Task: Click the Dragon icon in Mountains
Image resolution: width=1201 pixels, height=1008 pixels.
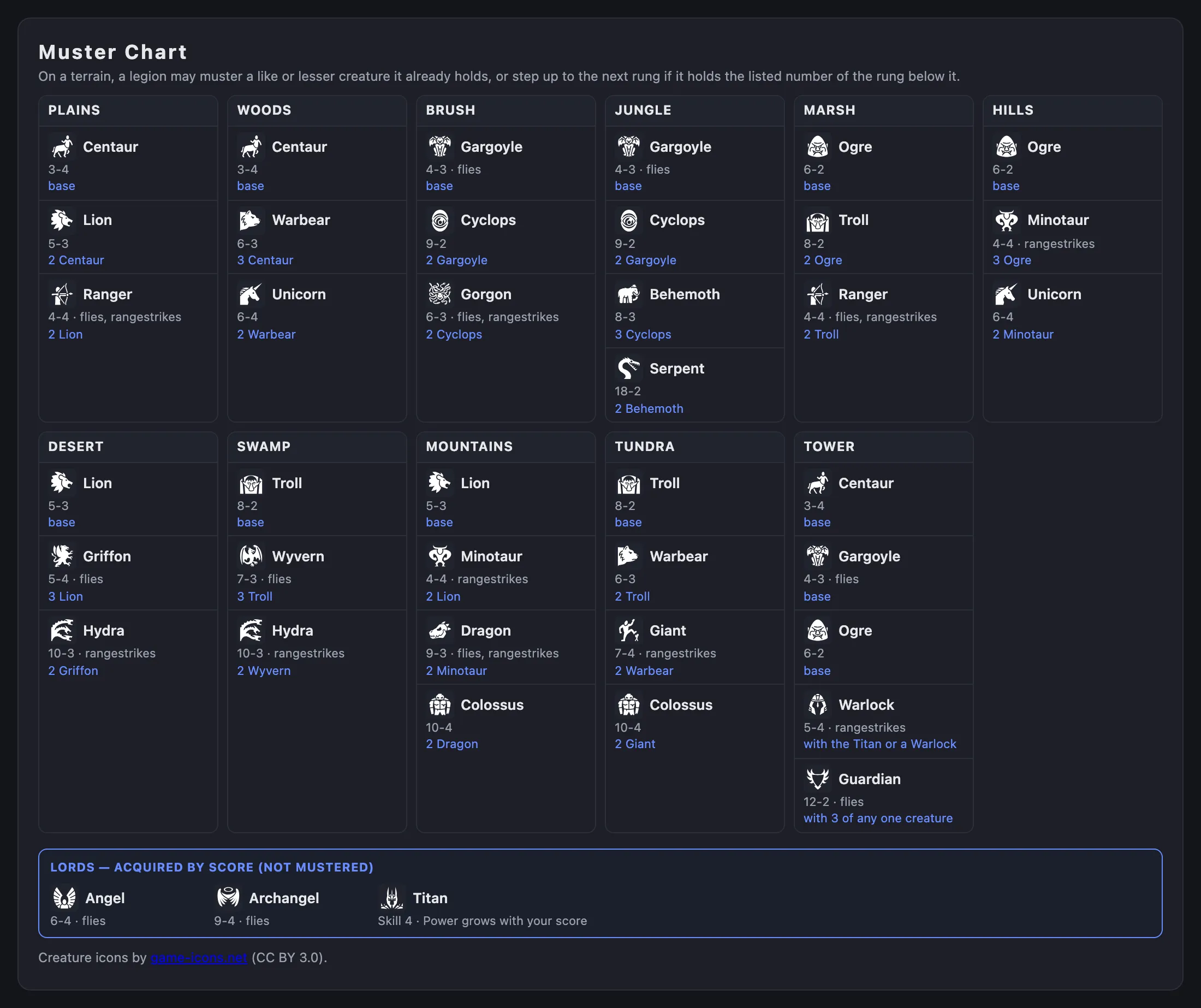Action: pyautogui.click(x=440, y=631)
